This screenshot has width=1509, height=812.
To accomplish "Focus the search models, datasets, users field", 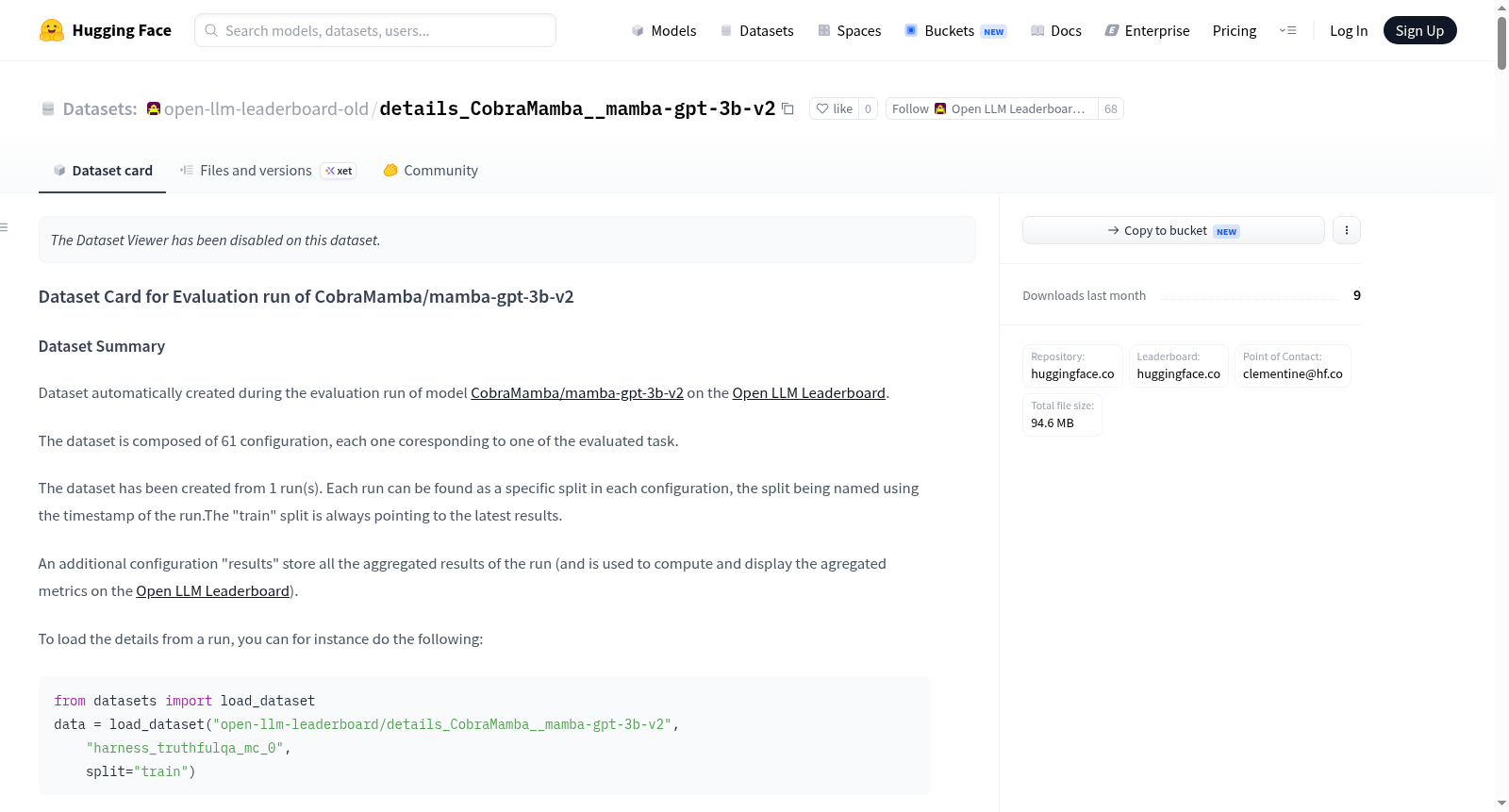I will pyautogui.click(x=375, y=30).
